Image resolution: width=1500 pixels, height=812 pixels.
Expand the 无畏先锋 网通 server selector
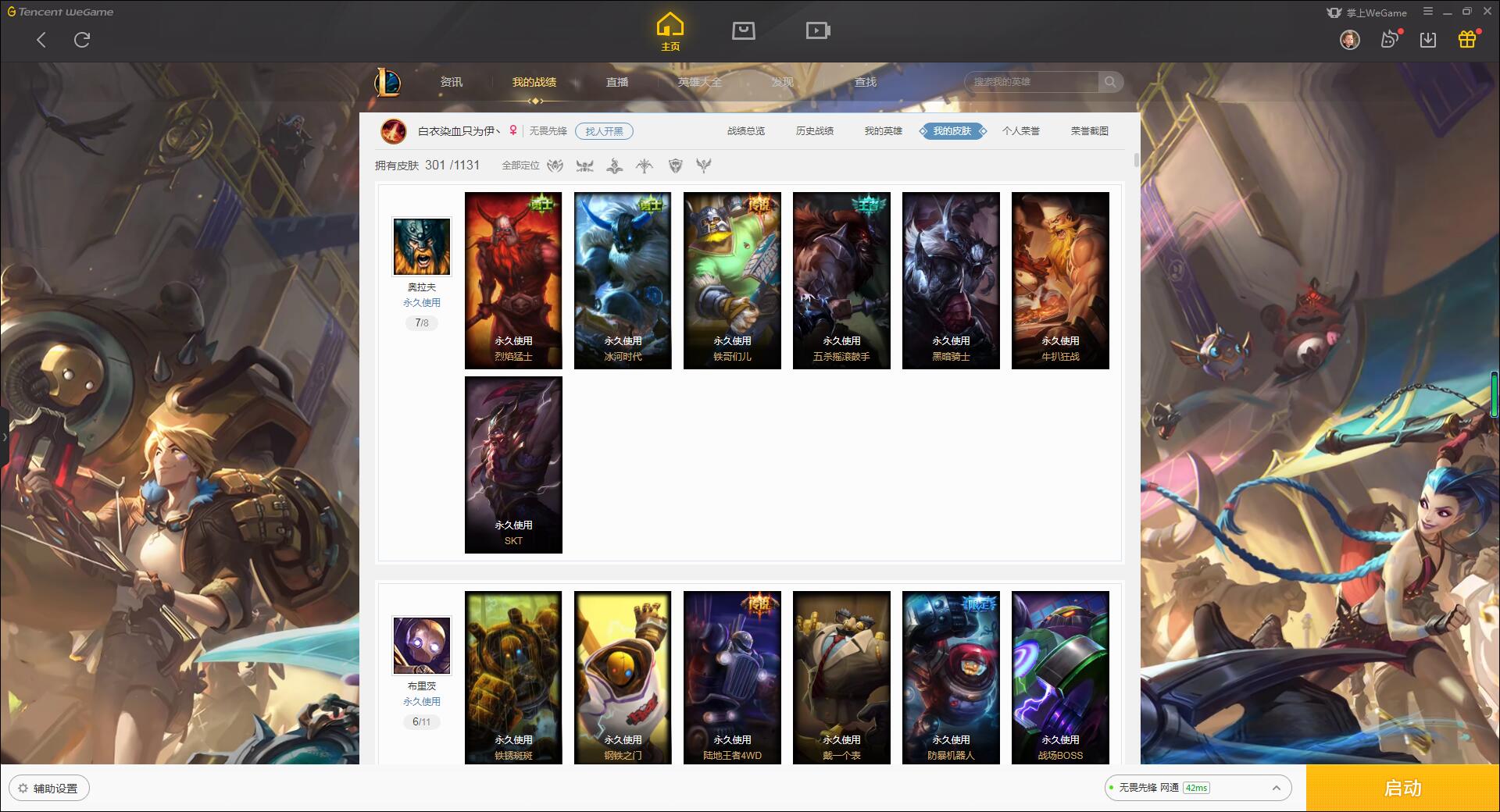[1197, 788]
